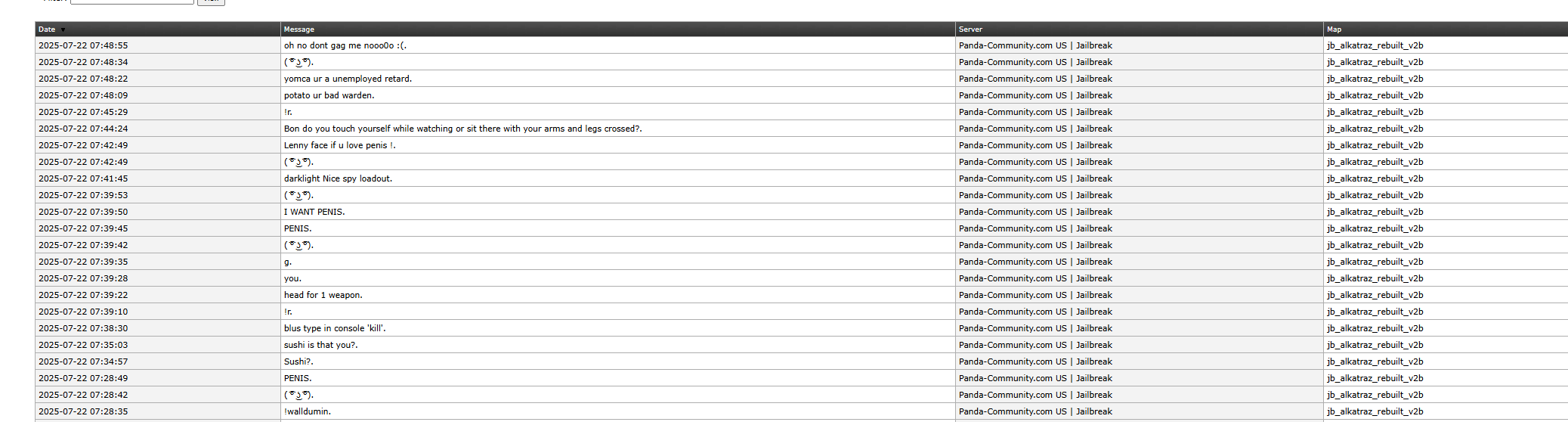Click the Map column header
This screenshot has height=422, width=1568.
click(1334, 29)
